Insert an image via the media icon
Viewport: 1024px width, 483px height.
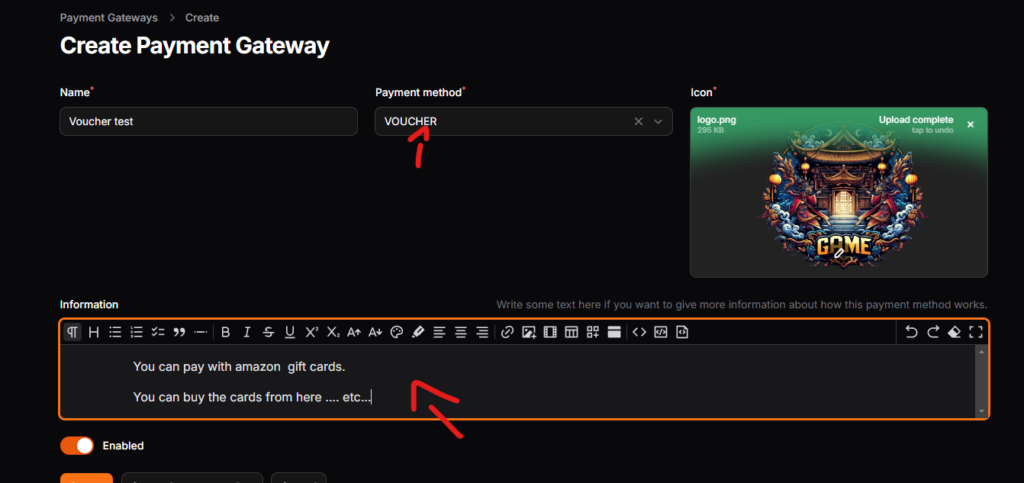[529, 332]
